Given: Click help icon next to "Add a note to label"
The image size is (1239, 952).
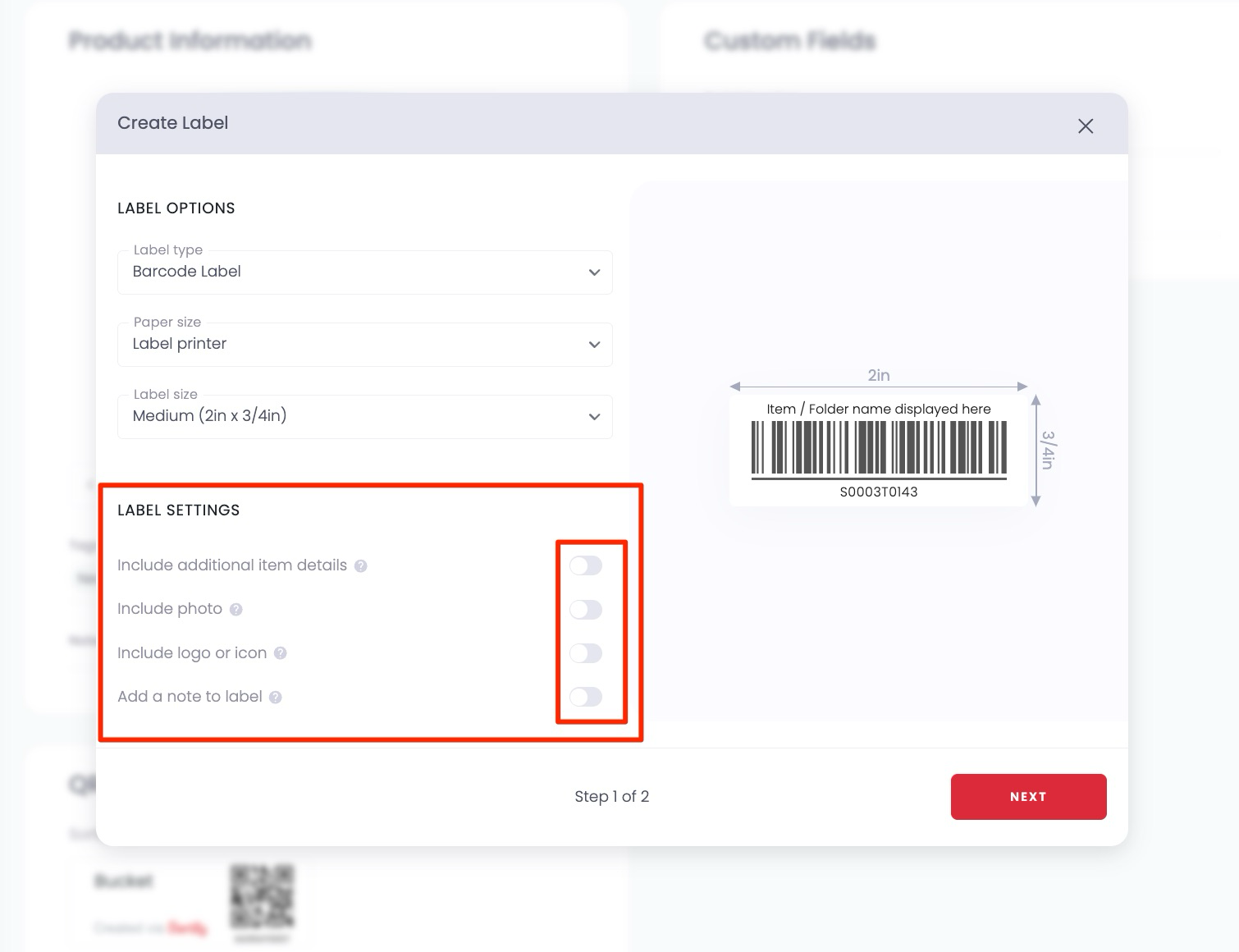Looking at the screenshot, I should pyautogui.click(x=275, y=696).
